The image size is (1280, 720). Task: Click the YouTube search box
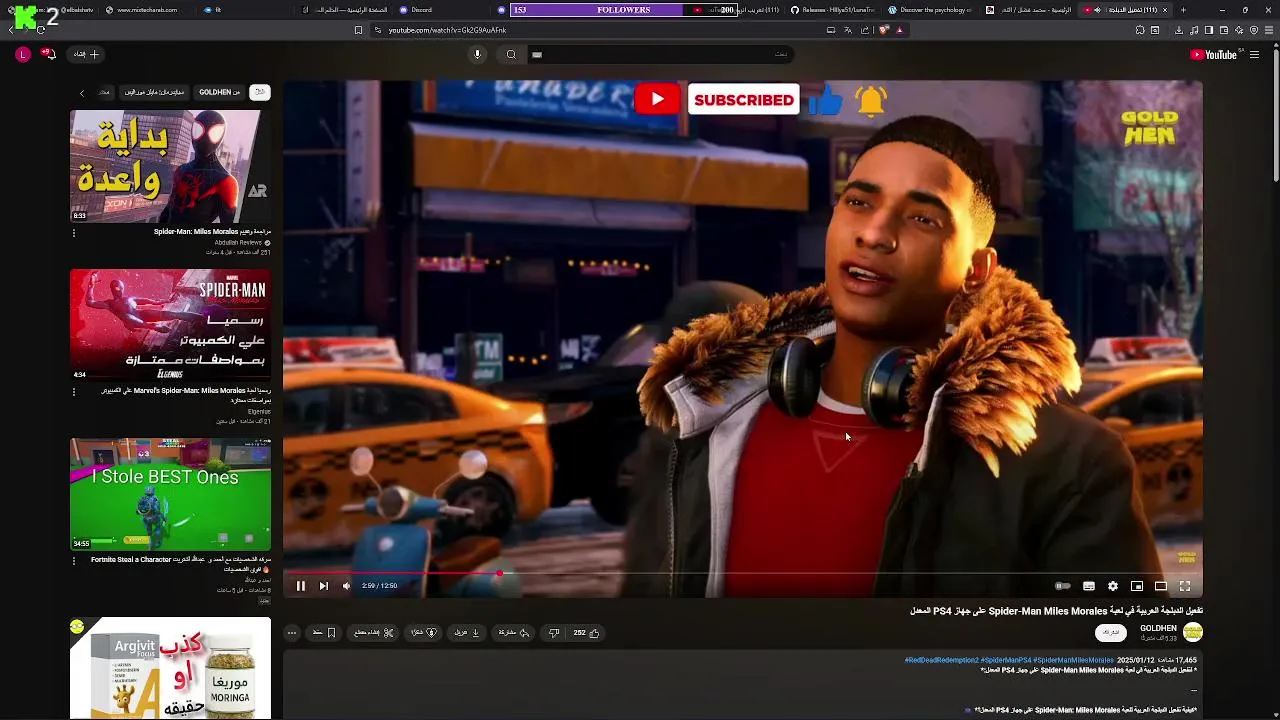click(x=660, y=55)
